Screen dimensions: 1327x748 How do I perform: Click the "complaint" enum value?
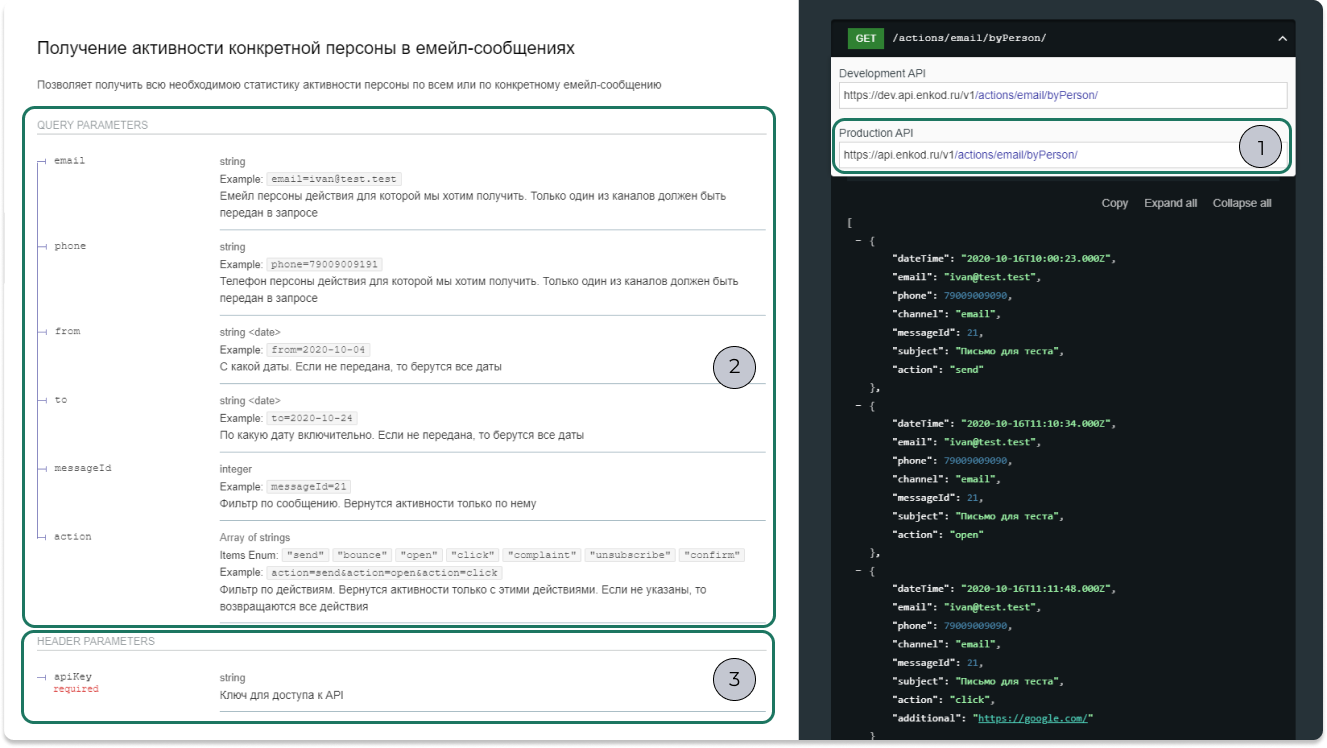coord(542,555)
